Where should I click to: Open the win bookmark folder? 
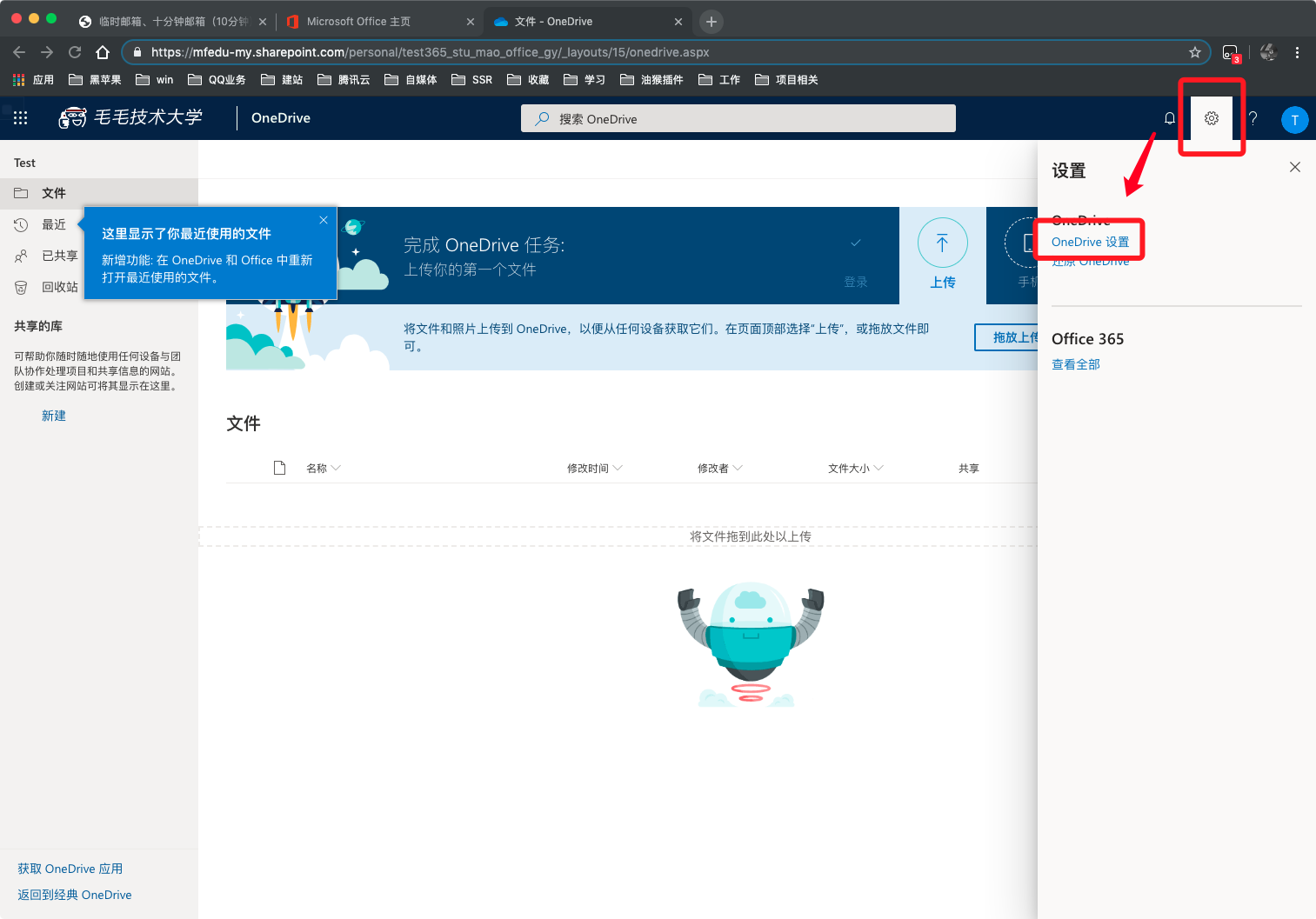[155, 80]
